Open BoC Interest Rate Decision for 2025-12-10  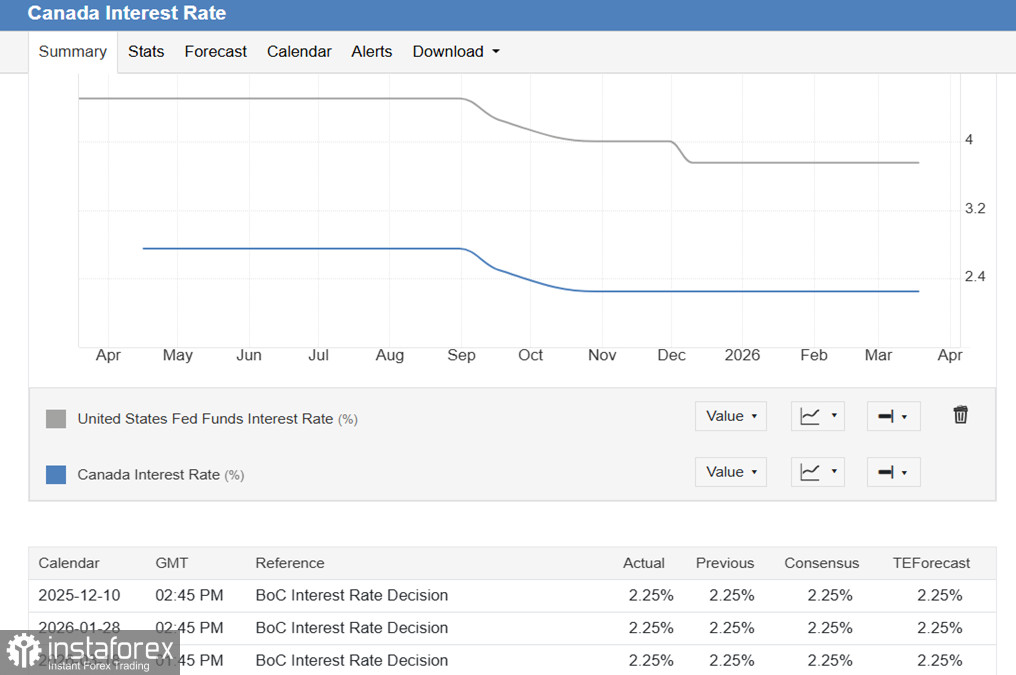[x=351, y=595]
